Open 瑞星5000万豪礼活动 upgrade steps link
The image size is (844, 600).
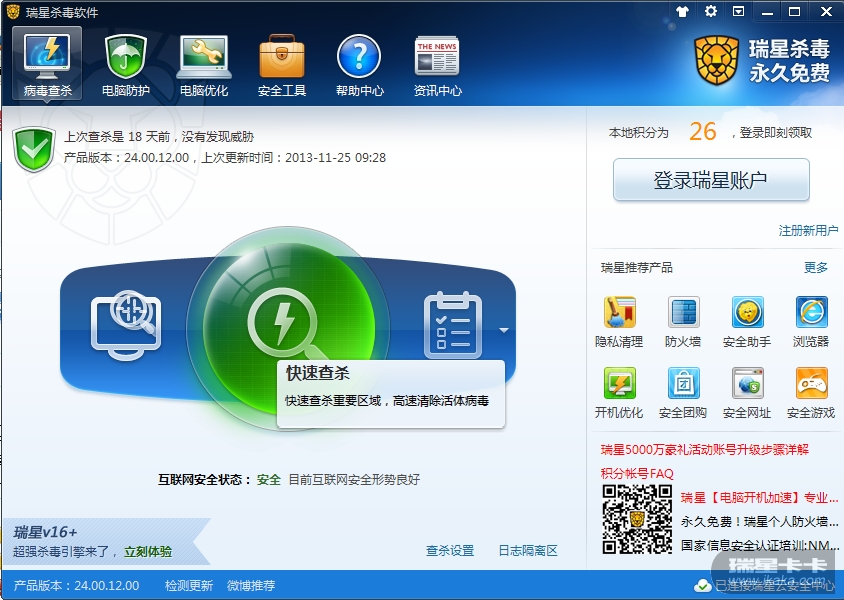point(705,449)
